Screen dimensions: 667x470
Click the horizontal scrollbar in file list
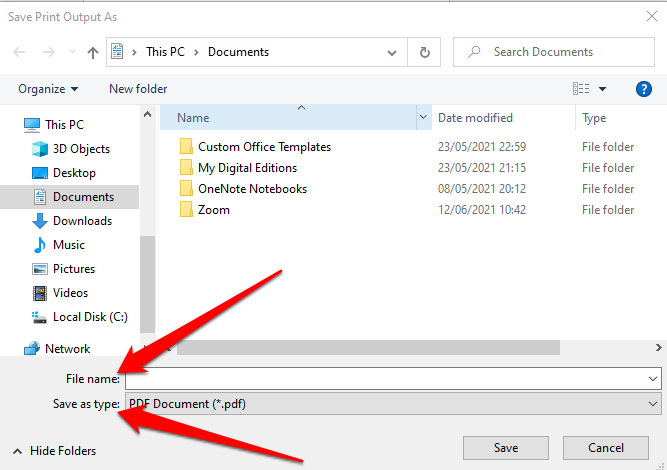pos(368,348)
